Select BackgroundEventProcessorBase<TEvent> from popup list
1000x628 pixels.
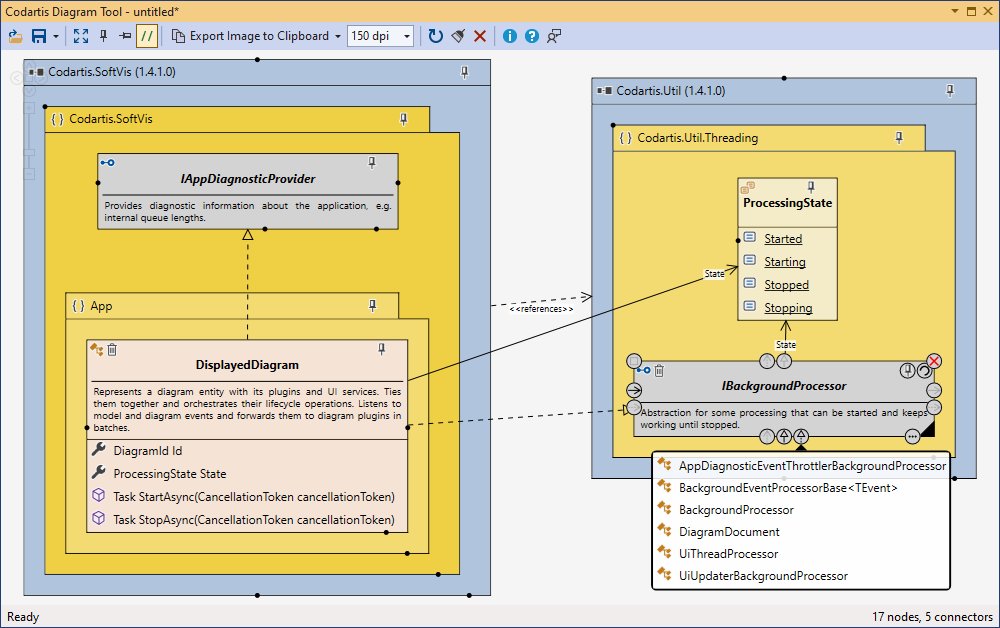pos(801,488)
